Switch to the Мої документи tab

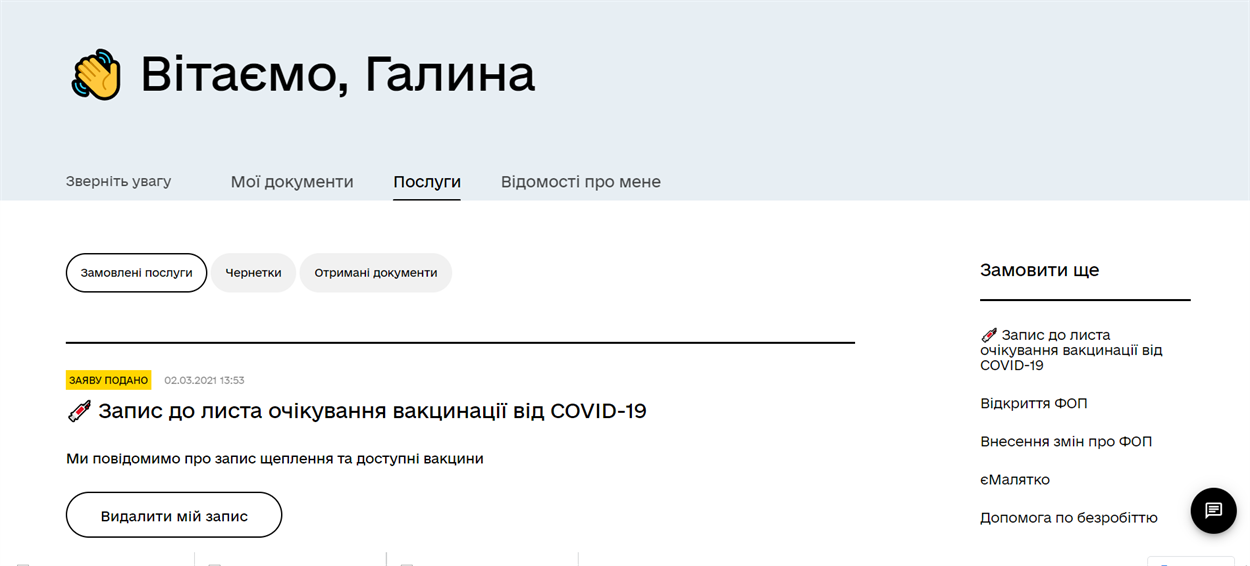292,182
